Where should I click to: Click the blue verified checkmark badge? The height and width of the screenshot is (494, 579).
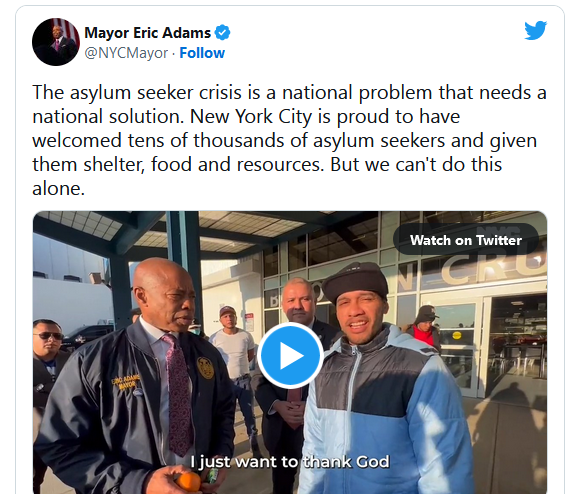(x=223, y=33)
